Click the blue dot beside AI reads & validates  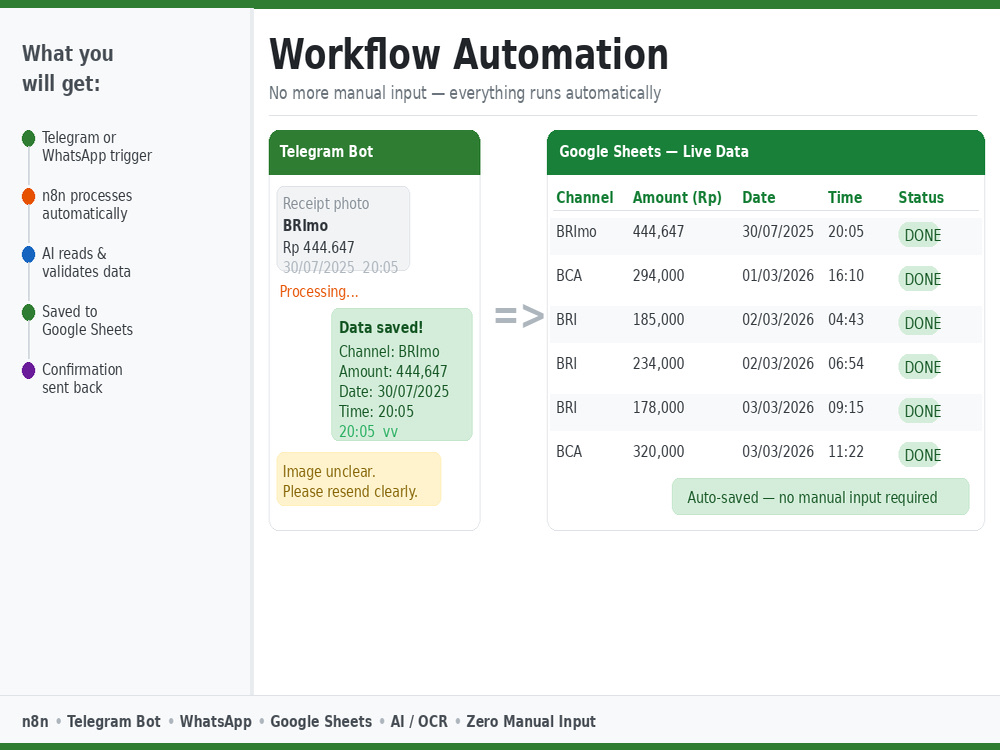(x=28, y=254)
